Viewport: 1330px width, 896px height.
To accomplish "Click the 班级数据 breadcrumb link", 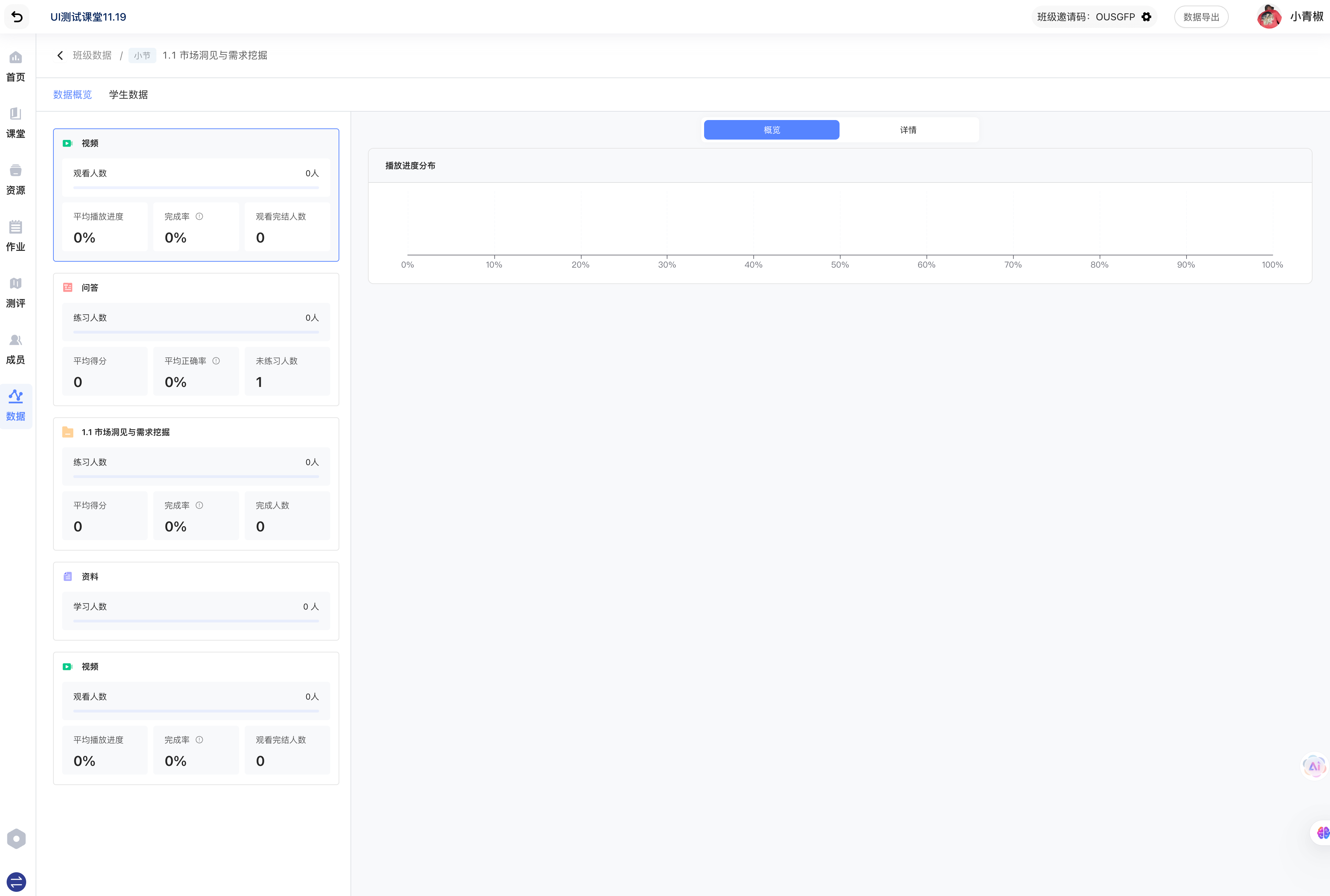I will point(92,55).
